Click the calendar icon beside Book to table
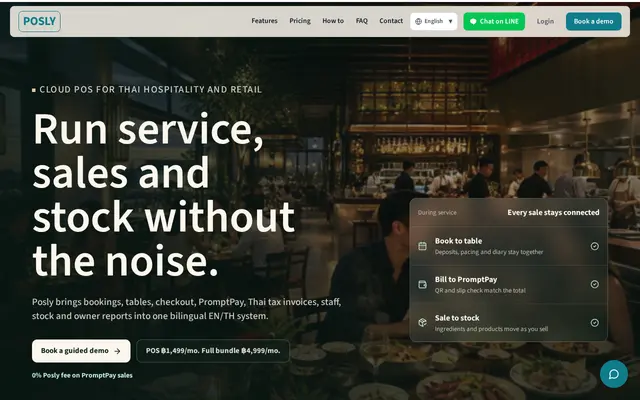 [x=422, y=246]
